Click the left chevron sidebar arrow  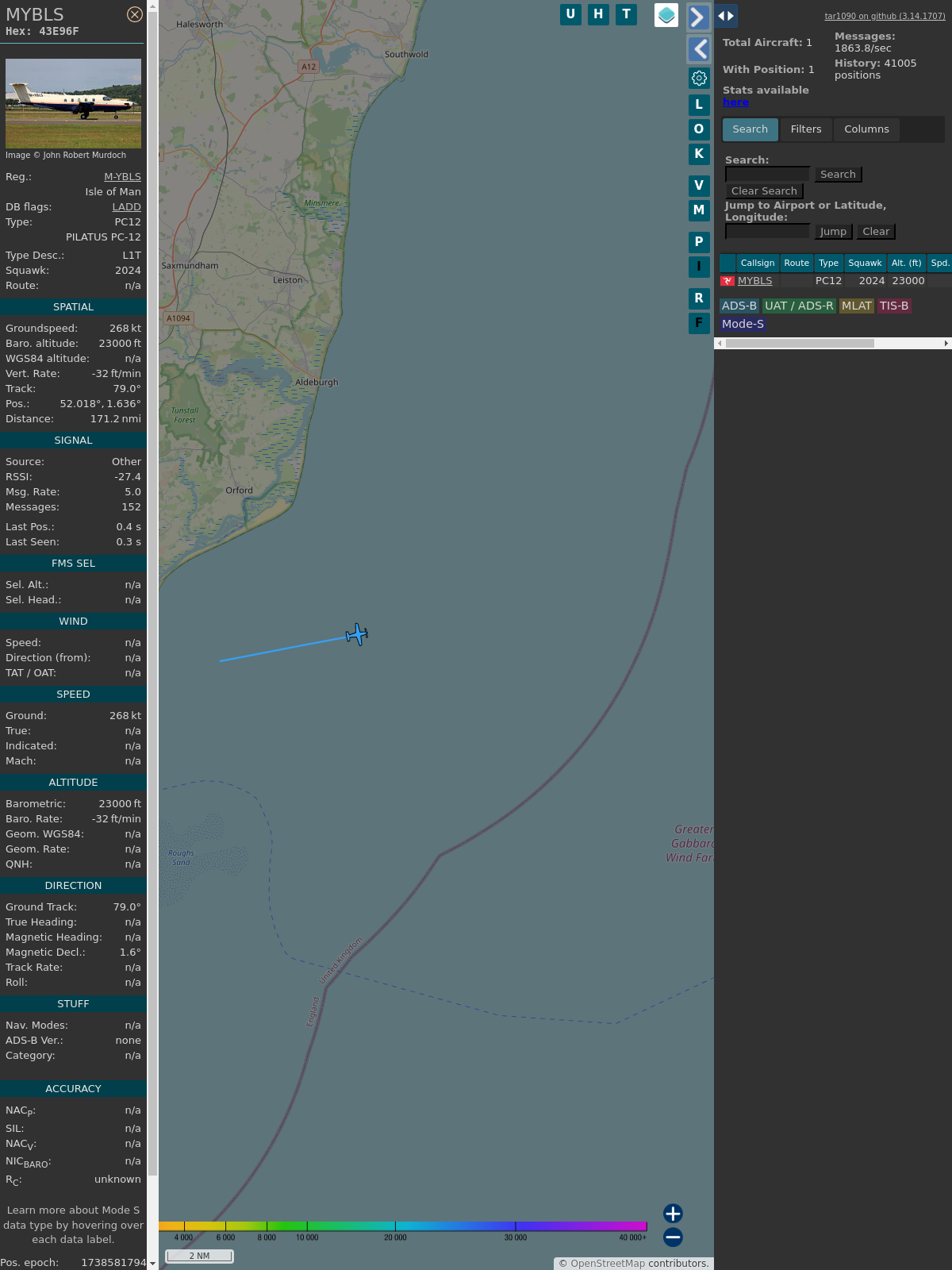698,49
